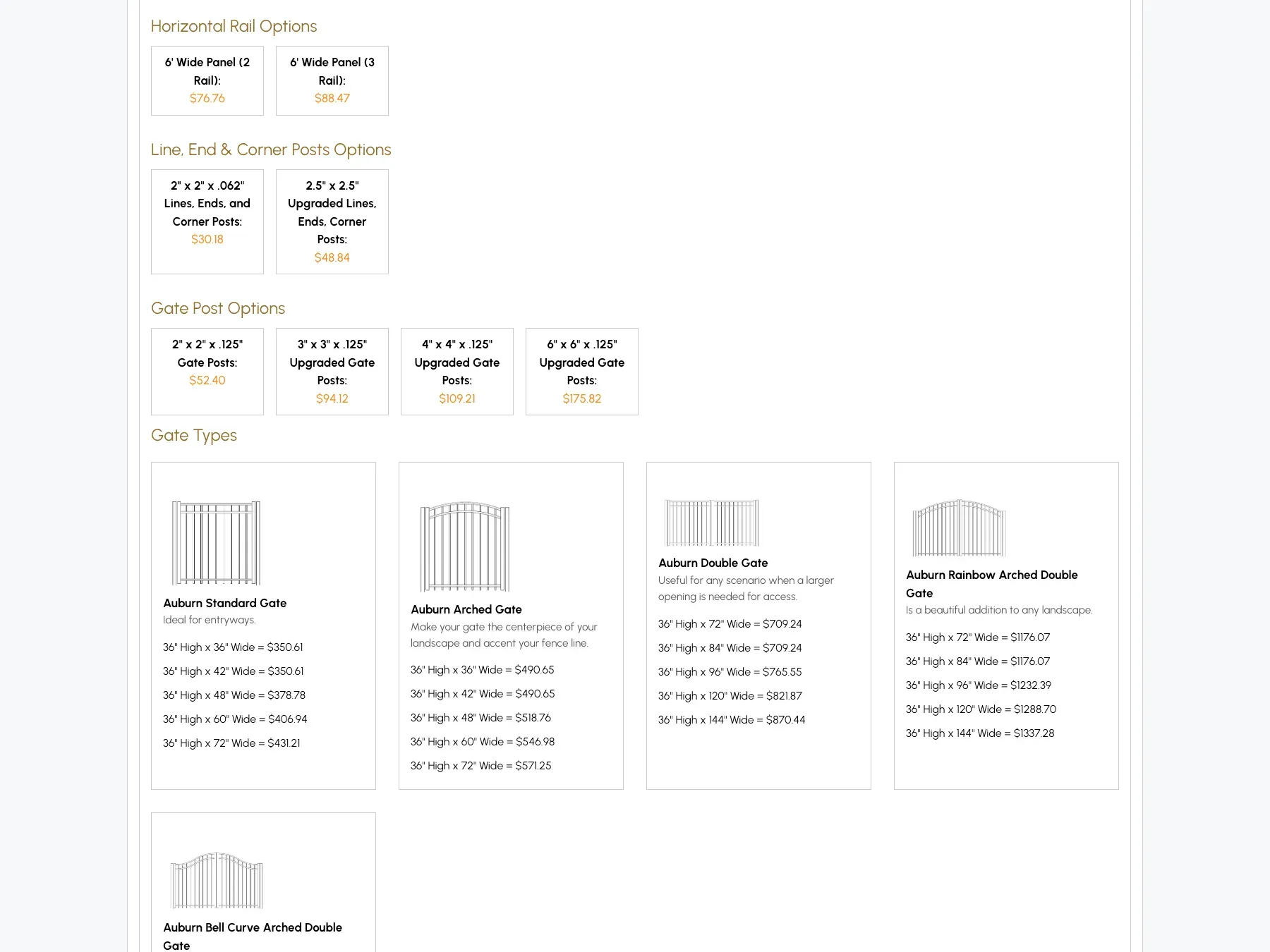Choose 2" x 2" x .062" Lines, Ends, Corner Posts
This screenshot has height=952, width=1270.
(207, 221)
